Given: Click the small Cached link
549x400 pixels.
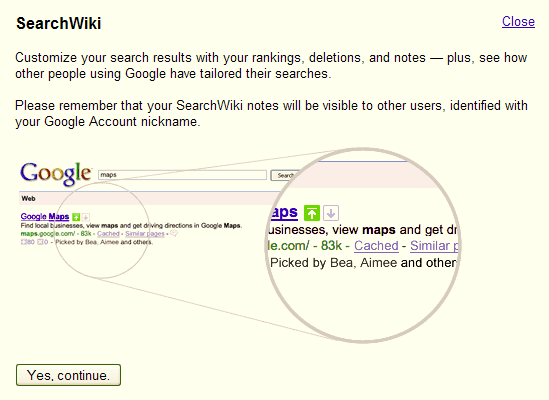Looking at the screenshot, I should 108,234.
